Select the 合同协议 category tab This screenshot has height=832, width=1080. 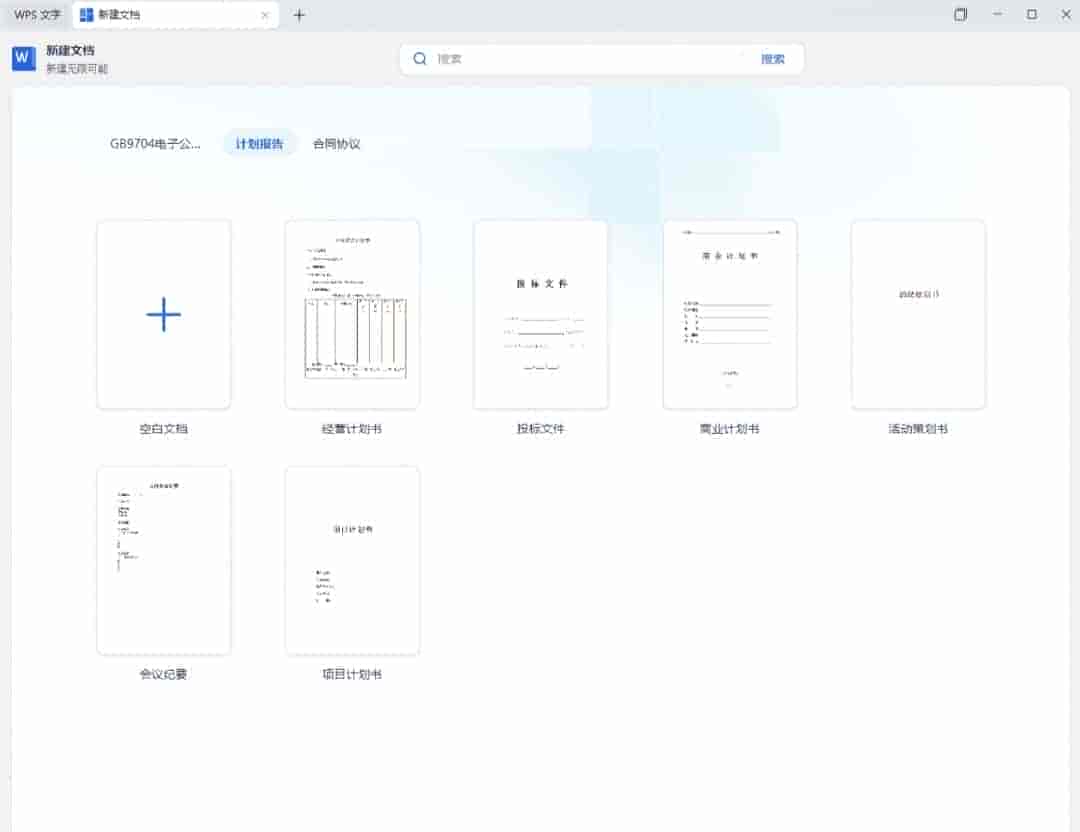[x=336, y=144]
